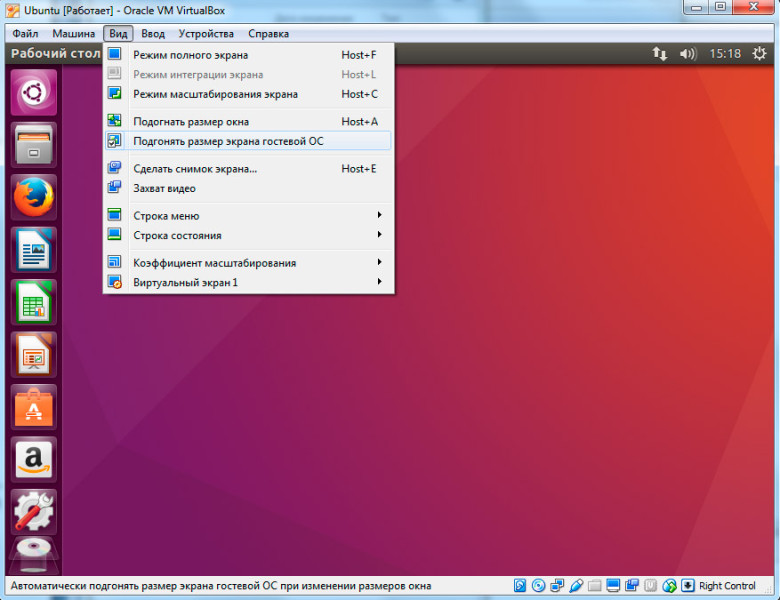Close the open Вид menu
Screen dimensions: 780x600
pyautogui.click(x=118, y=34)
